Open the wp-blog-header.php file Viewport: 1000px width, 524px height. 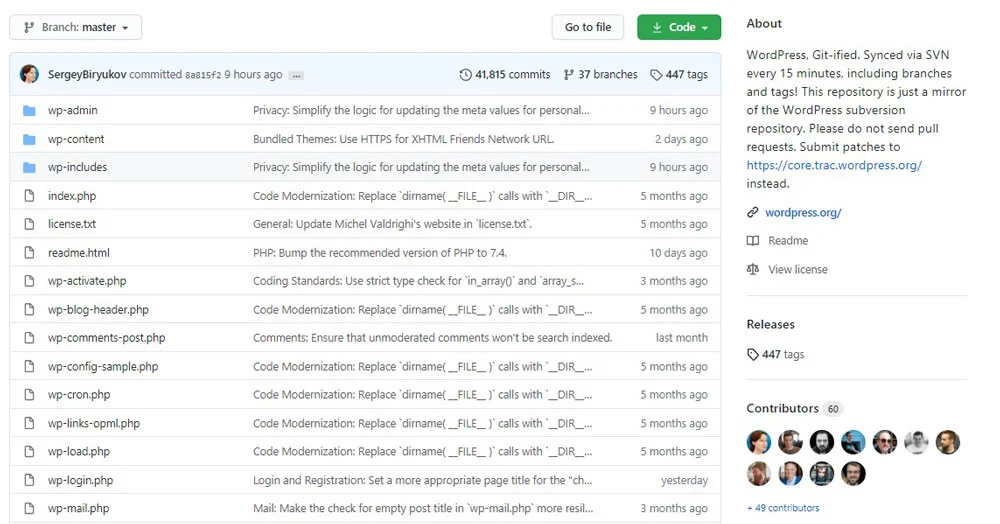tap(98, 309)
